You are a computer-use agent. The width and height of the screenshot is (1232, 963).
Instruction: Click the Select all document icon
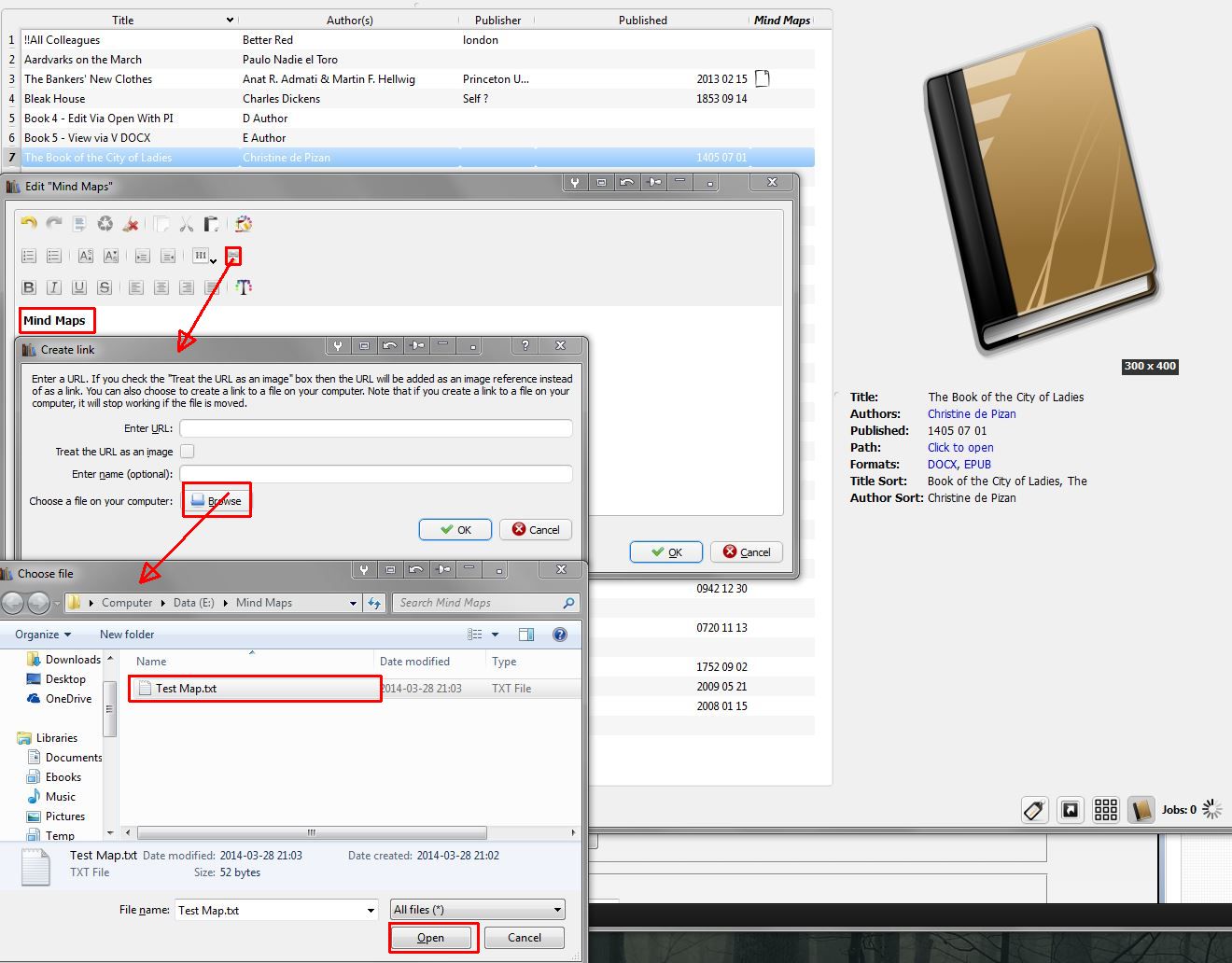point(79,224)
